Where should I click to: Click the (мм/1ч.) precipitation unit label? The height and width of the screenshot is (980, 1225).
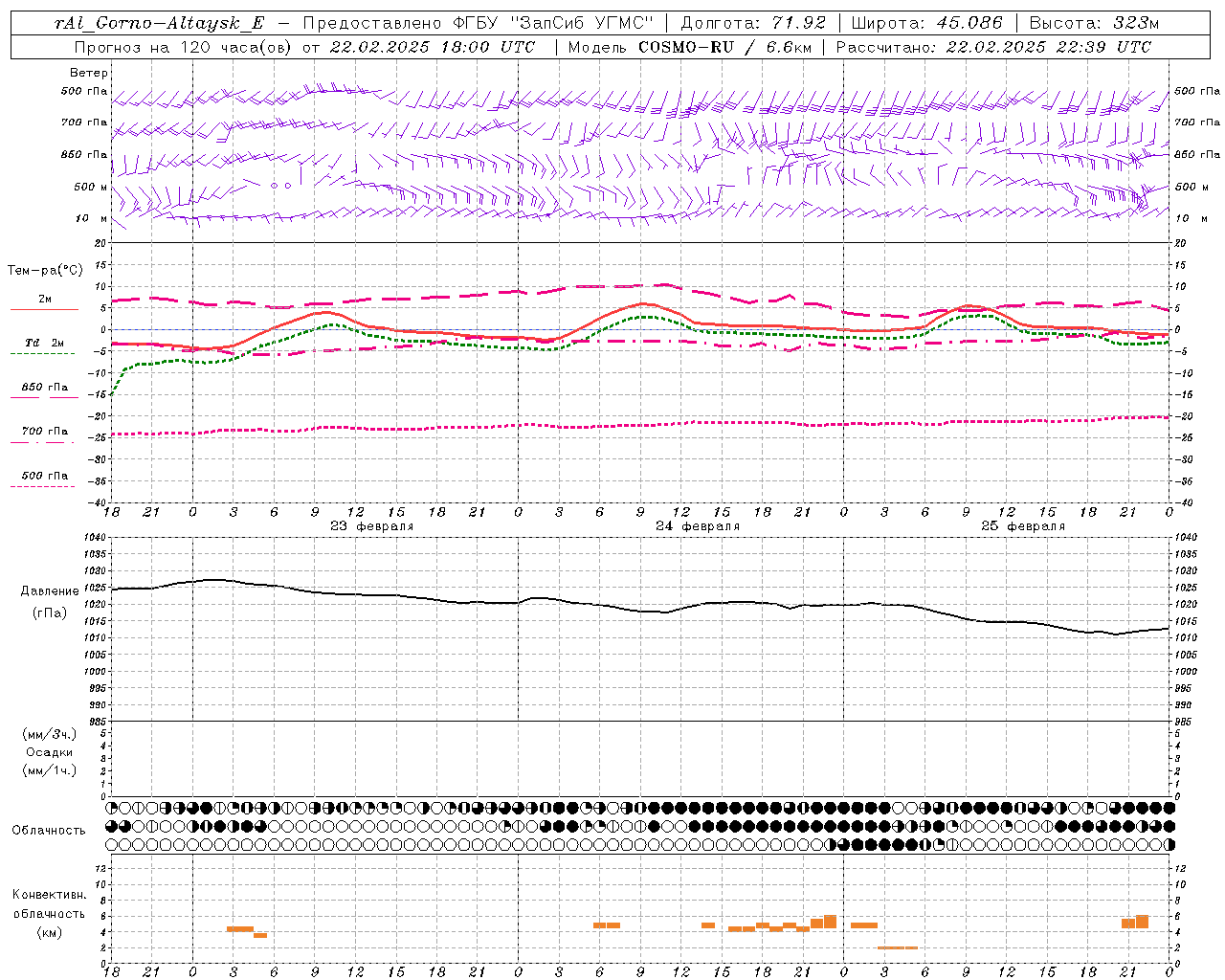[50, 770]
